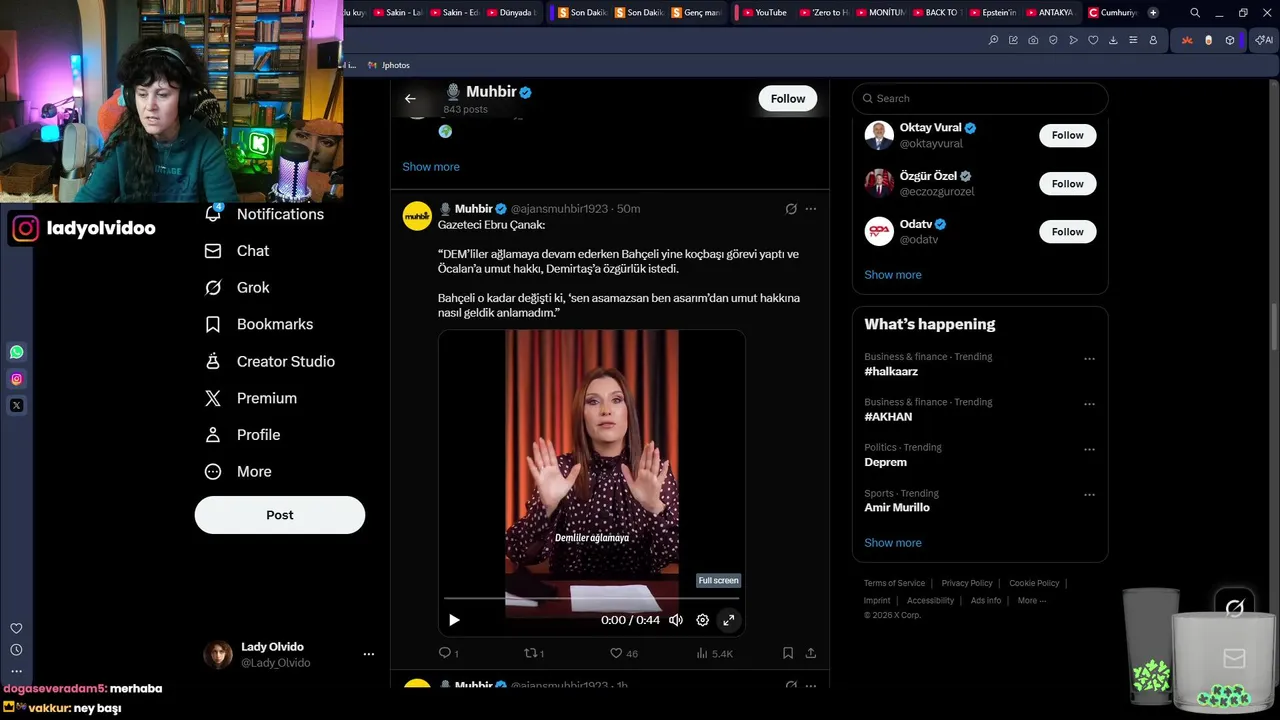Go to Profile page
1280x720 pixels.
(x=242, y=435)
